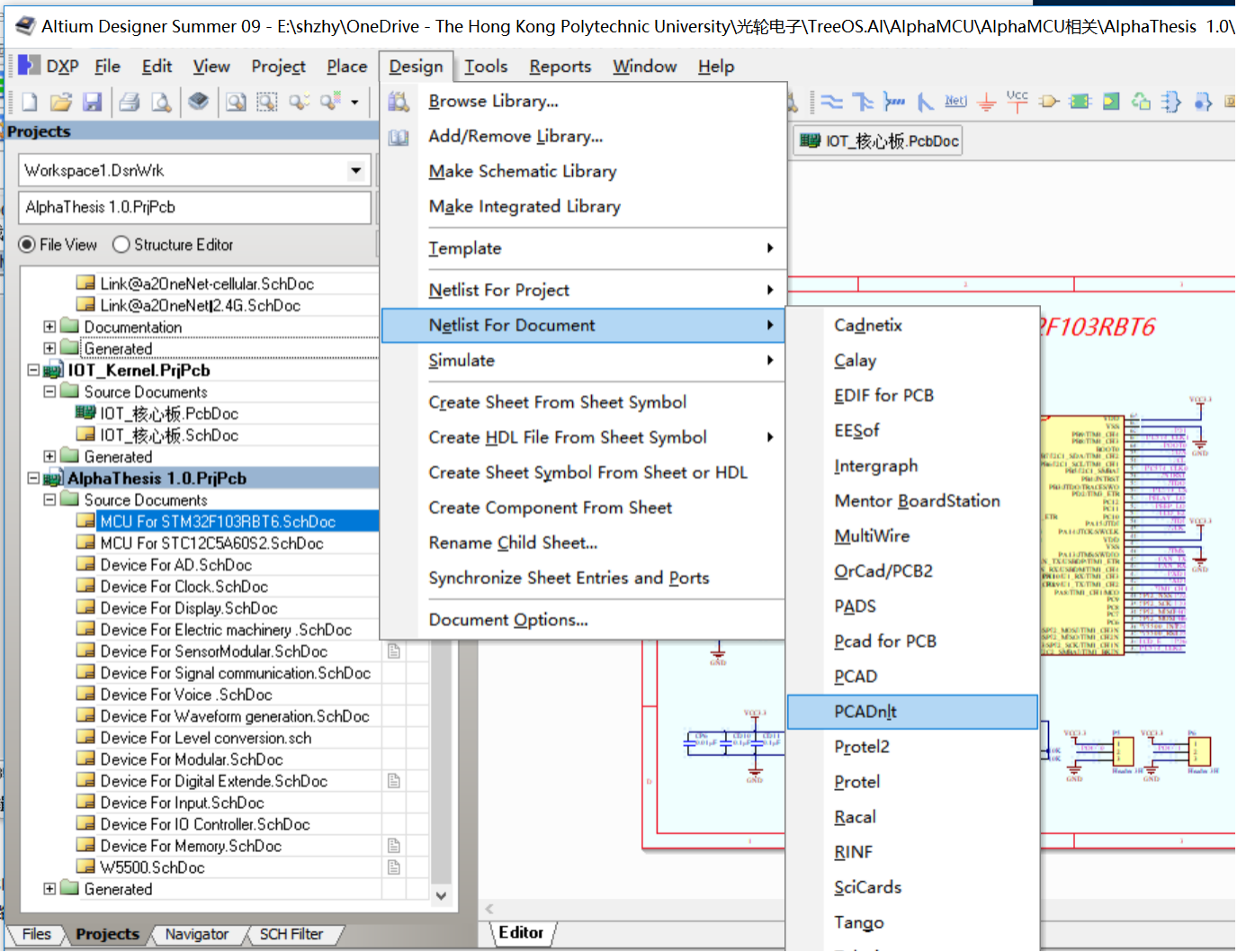This screenshot has height=952, width=1237.
Task: Open the Workspace1.DsnWrk dropdown
Action: pos(356,170)
